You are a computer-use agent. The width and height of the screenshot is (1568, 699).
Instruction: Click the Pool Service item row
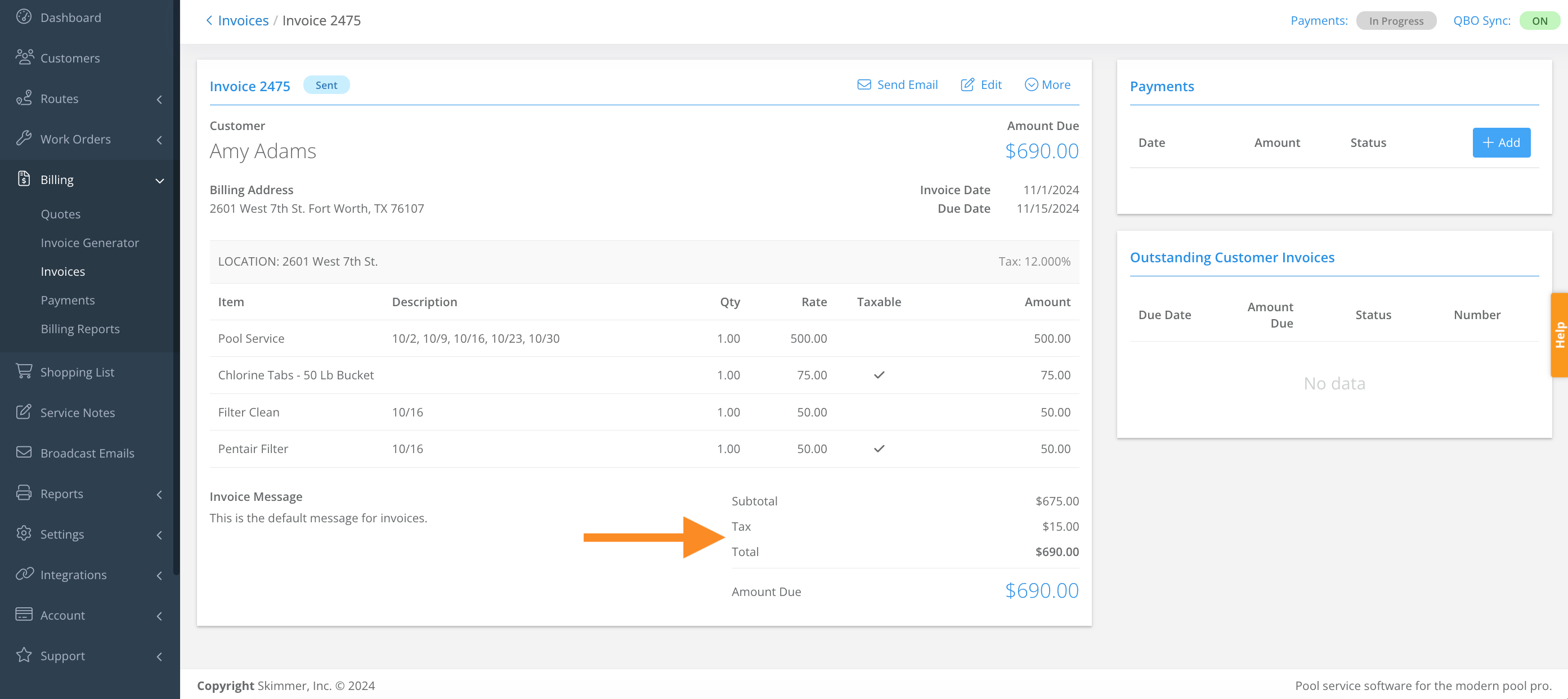pos(644,339)
